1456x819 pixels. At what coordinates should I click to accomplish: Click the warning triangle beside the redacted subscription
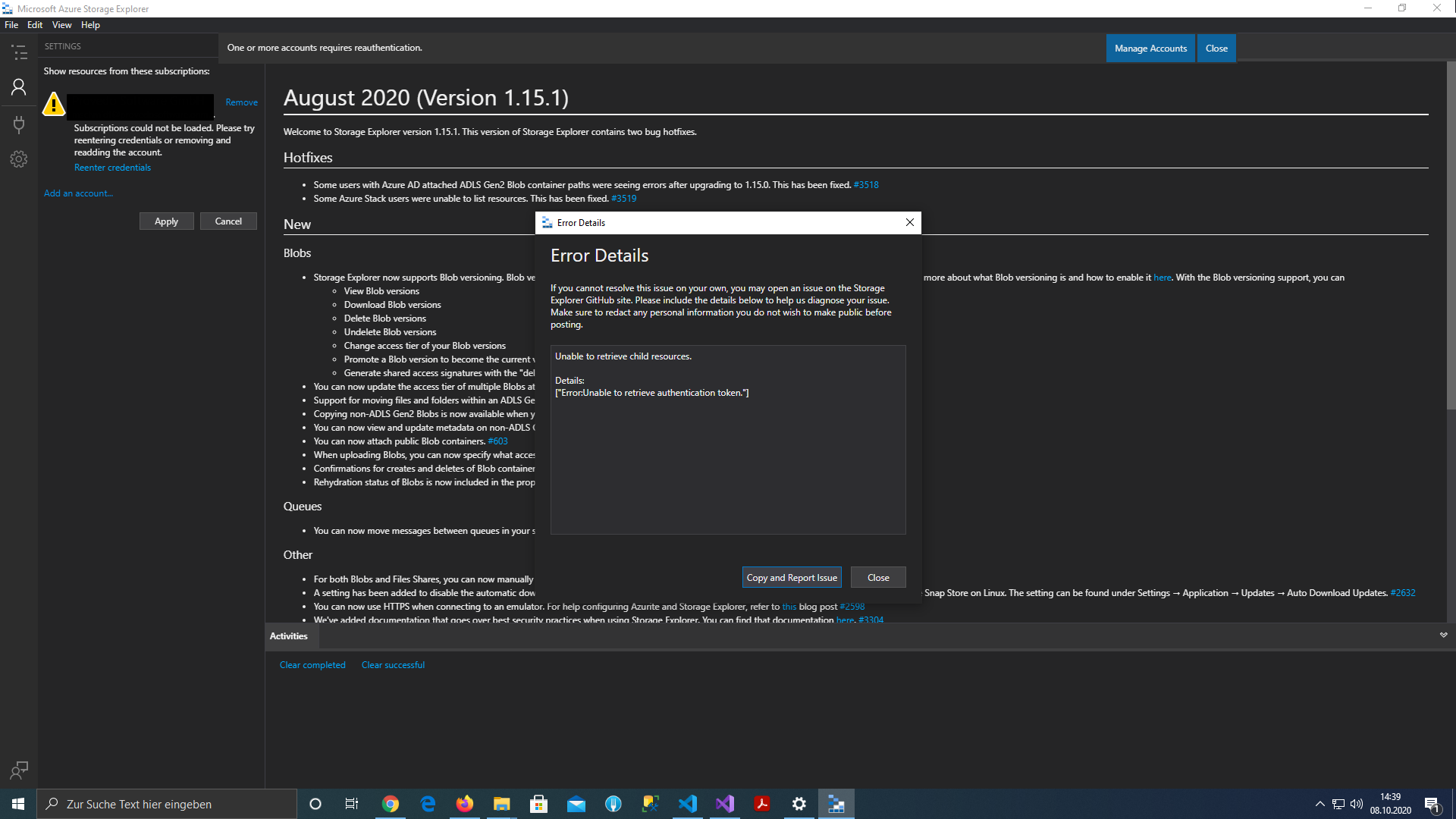53,105
